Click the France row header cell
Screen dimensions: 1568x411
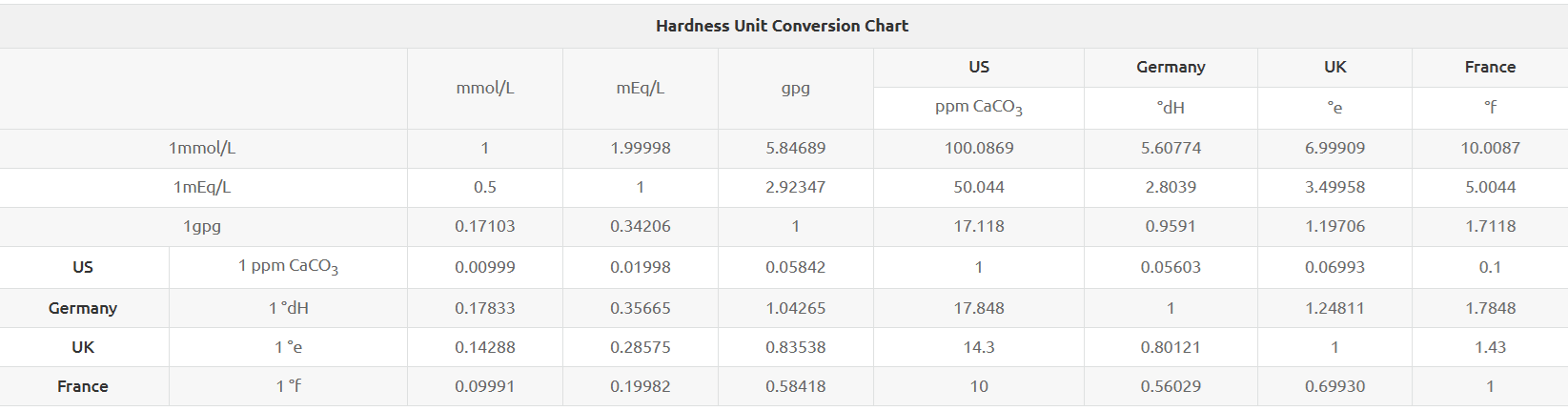83,386
